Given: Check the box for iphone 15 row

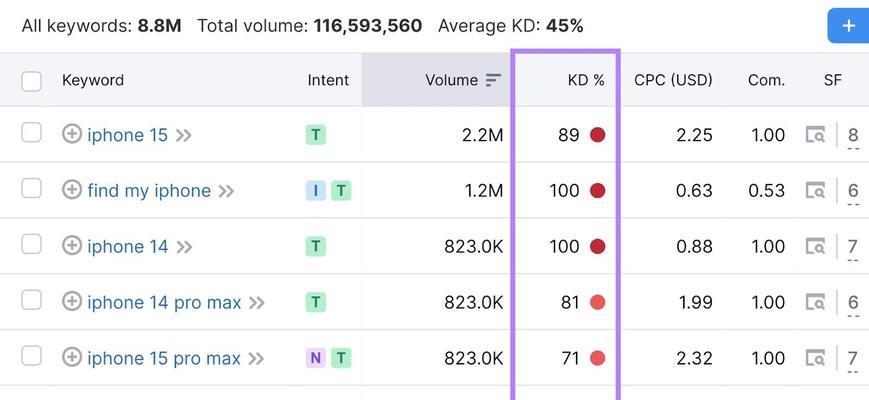Looking at the screenshot, I should point(32,133).
